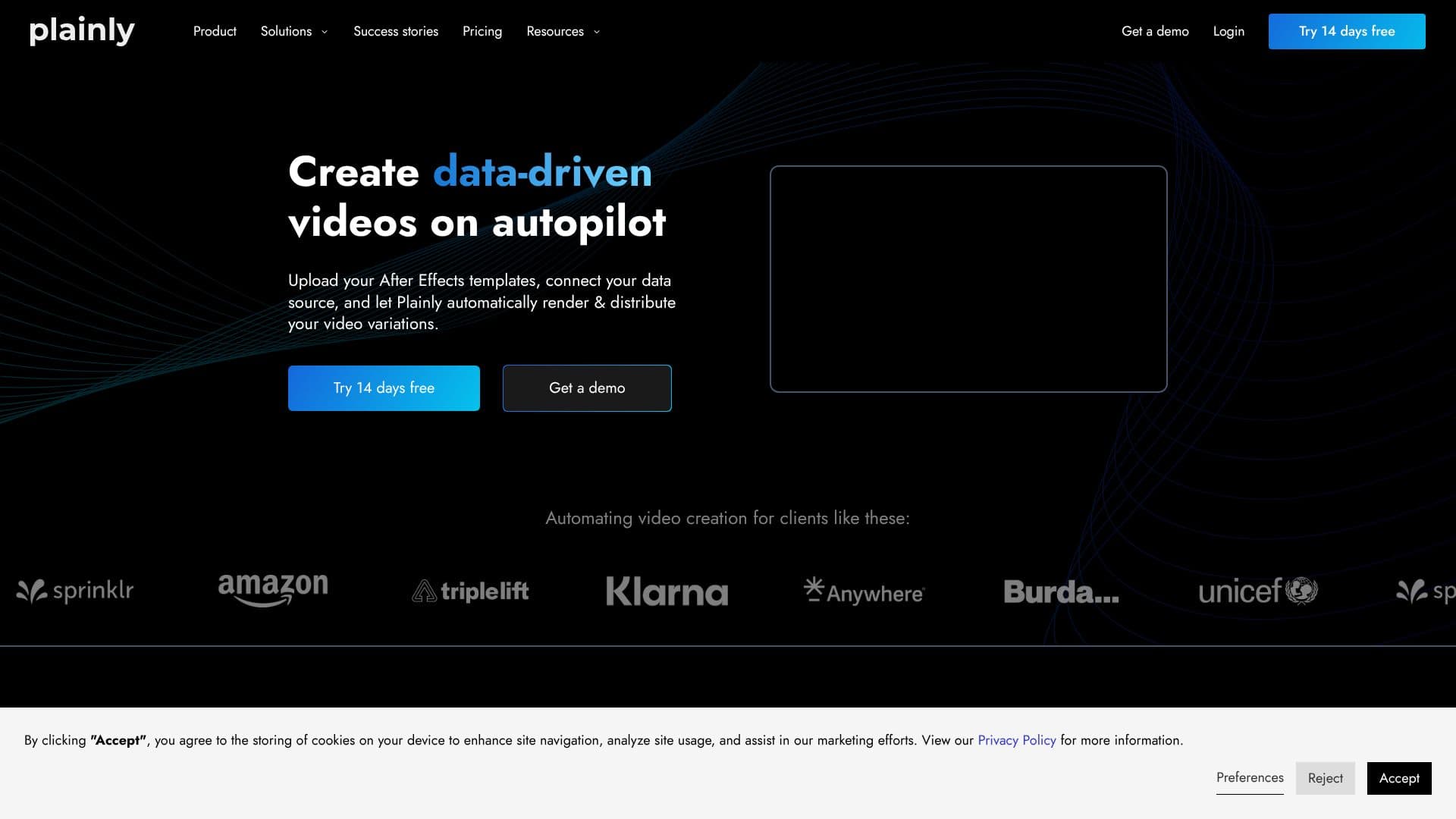Image resolution: width=1456 pixels, height=819 pixels.
Task: Click the Anywhere client logo
Action: tap(864, 591)
